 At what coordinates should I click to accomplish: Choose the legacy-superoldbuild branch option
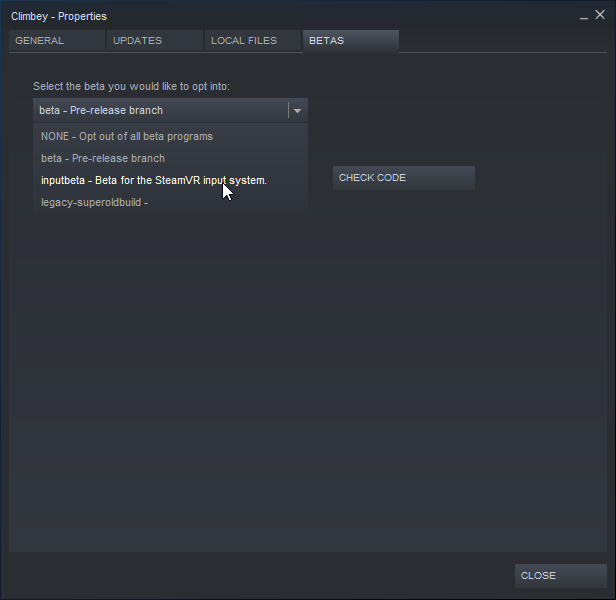pyautogui.click(x=170, y=202)
